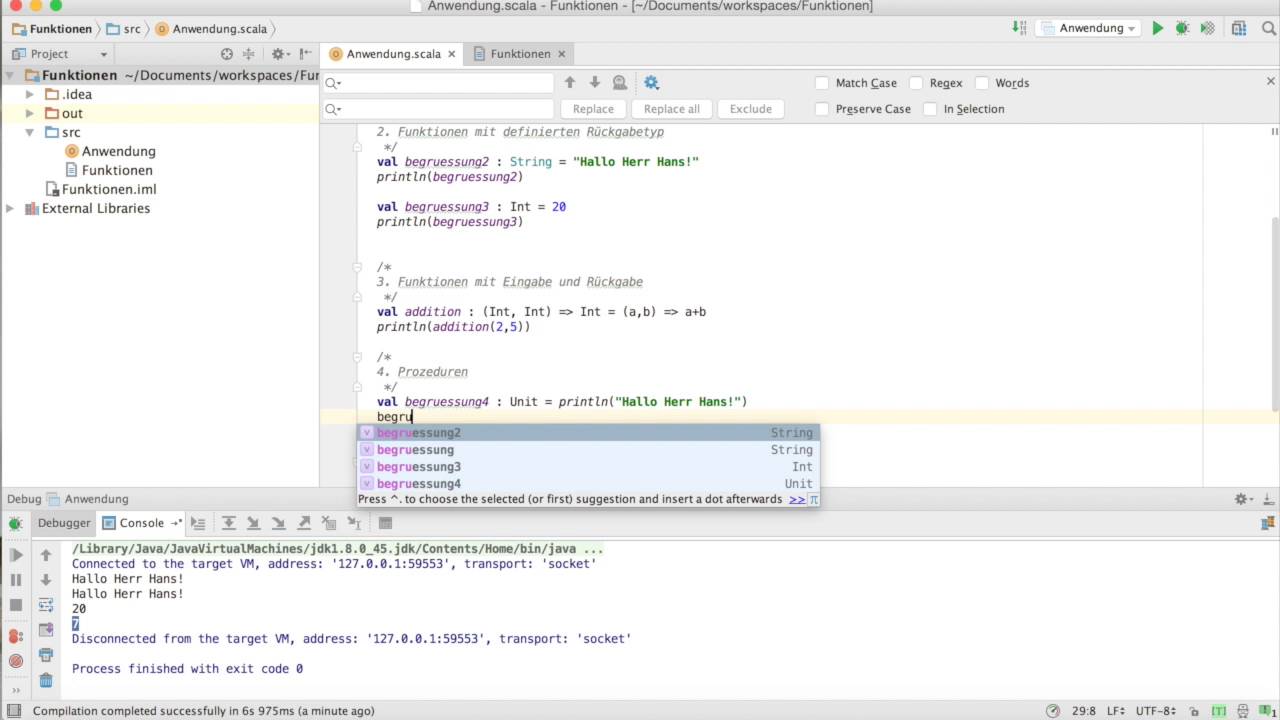Step Into icon in debugger toolbar

pos(254,523)
